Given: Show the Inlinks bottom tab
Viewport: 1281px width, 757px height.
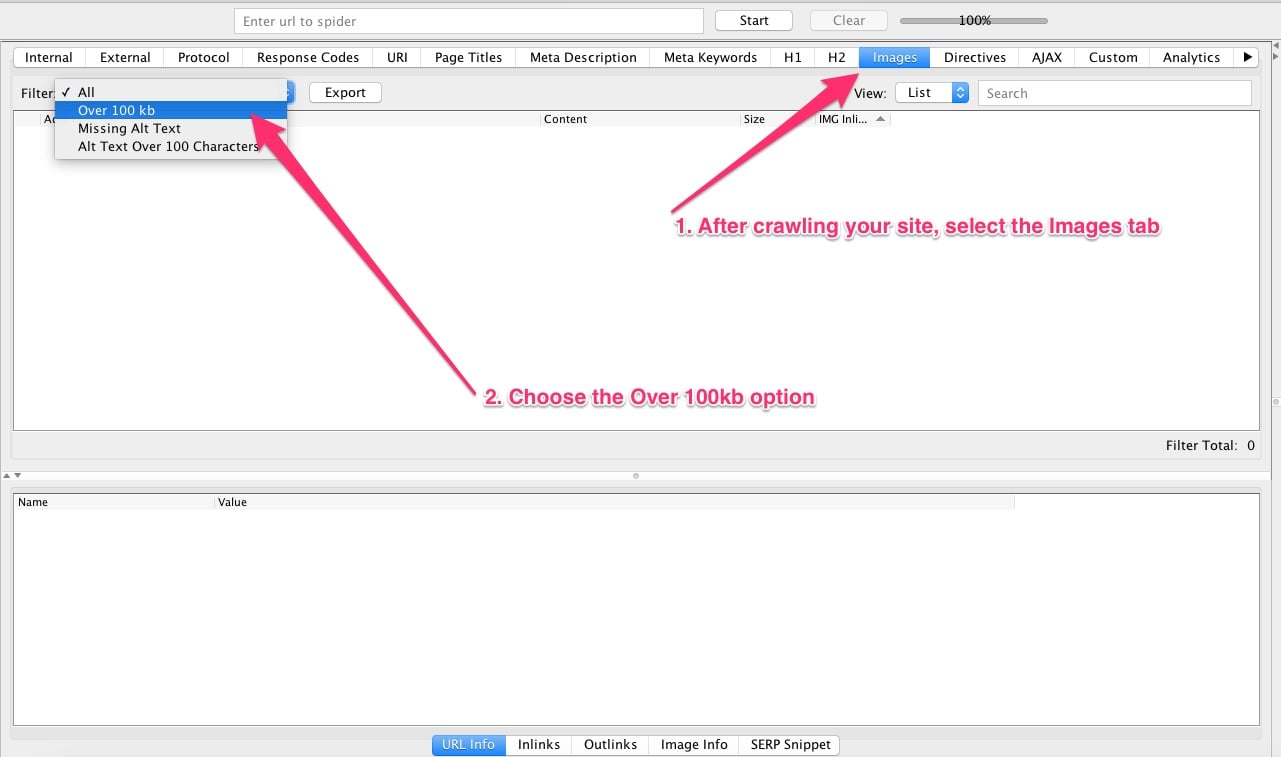Looking at the screenshot, I should click(539, 745).
